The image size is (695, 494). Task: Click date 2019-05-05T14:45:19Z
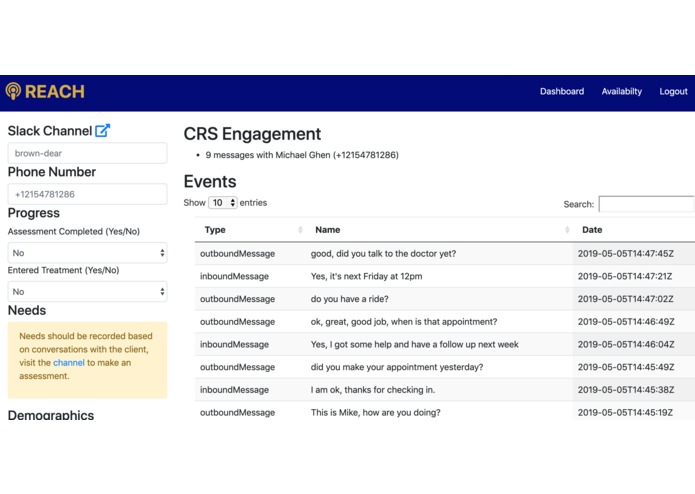click(x=625, y=412)
